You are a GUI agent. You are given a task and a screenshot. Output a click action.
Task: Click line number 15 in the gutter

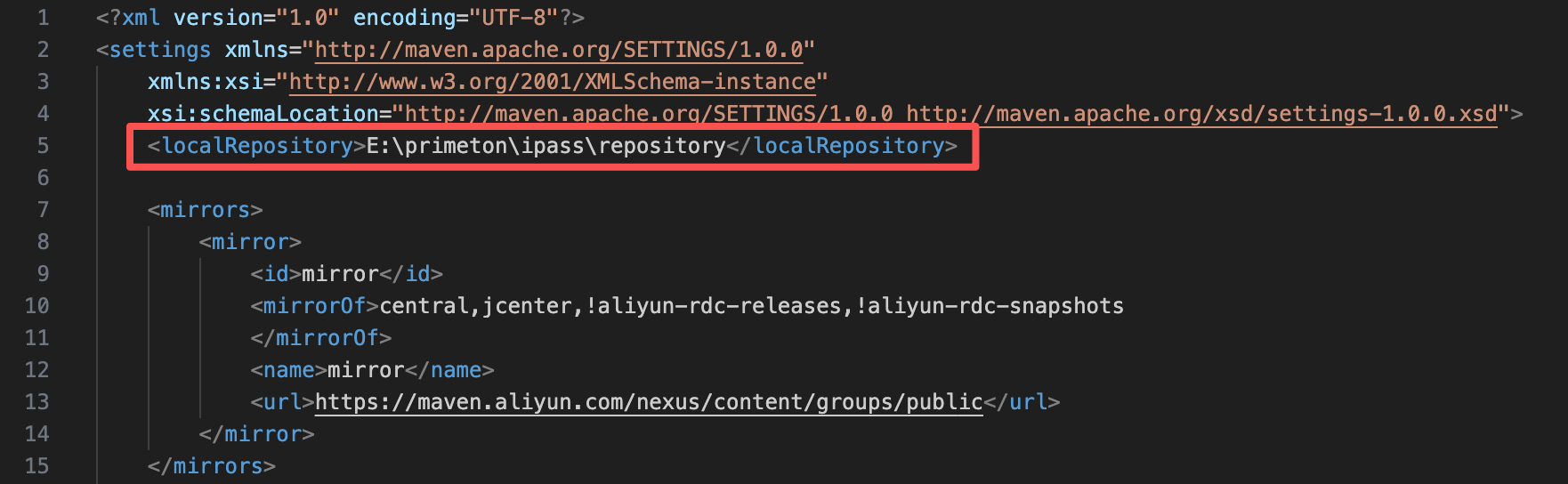click(36, 466)
